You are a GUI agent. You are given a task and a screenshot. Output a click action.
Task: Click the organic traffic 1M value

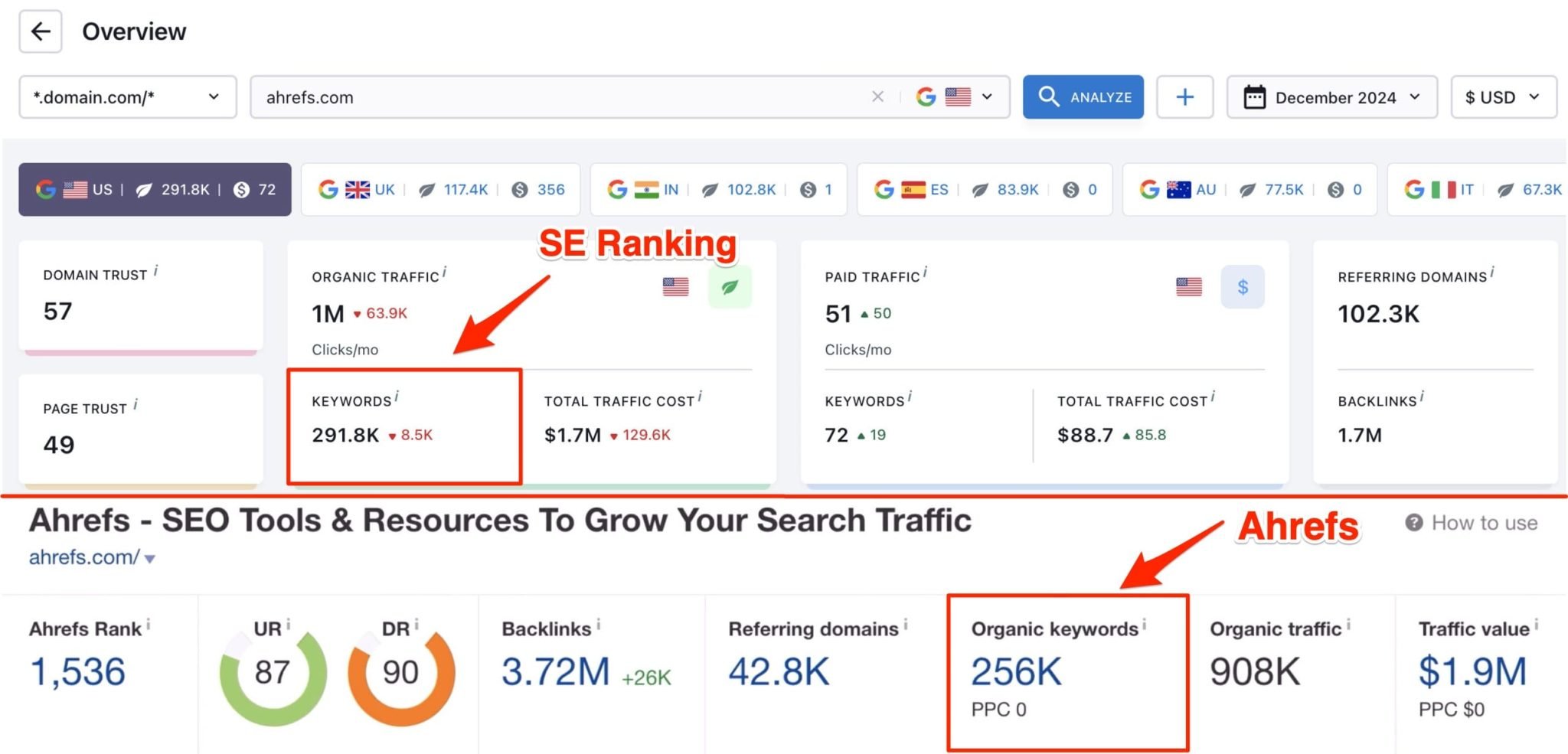tap(328, 314)
